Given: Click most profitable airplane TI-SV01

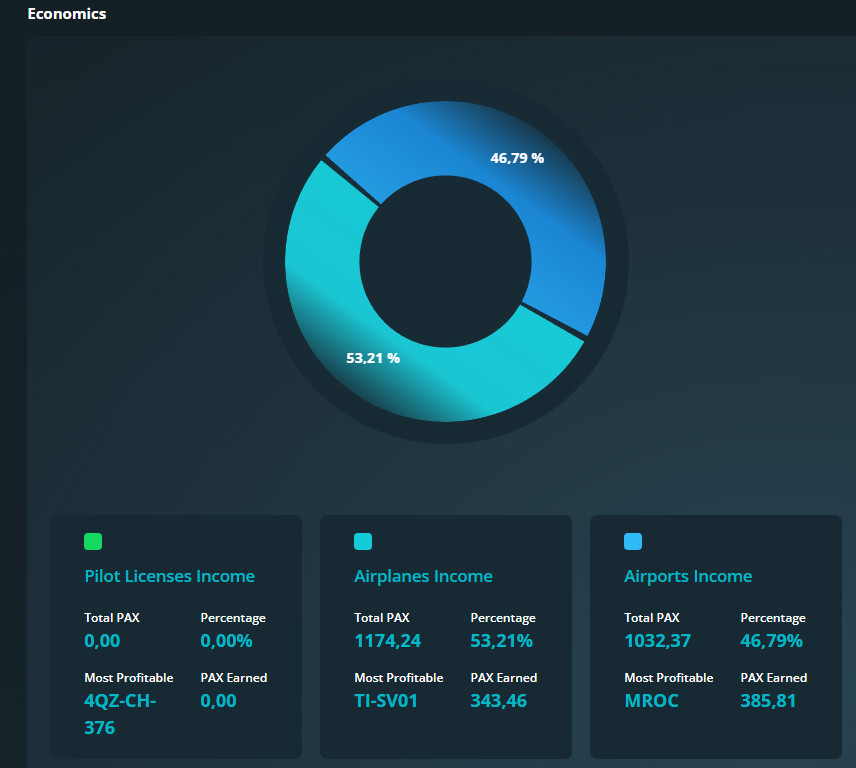Looking at the screenshot, I should (x=386, y=701).
